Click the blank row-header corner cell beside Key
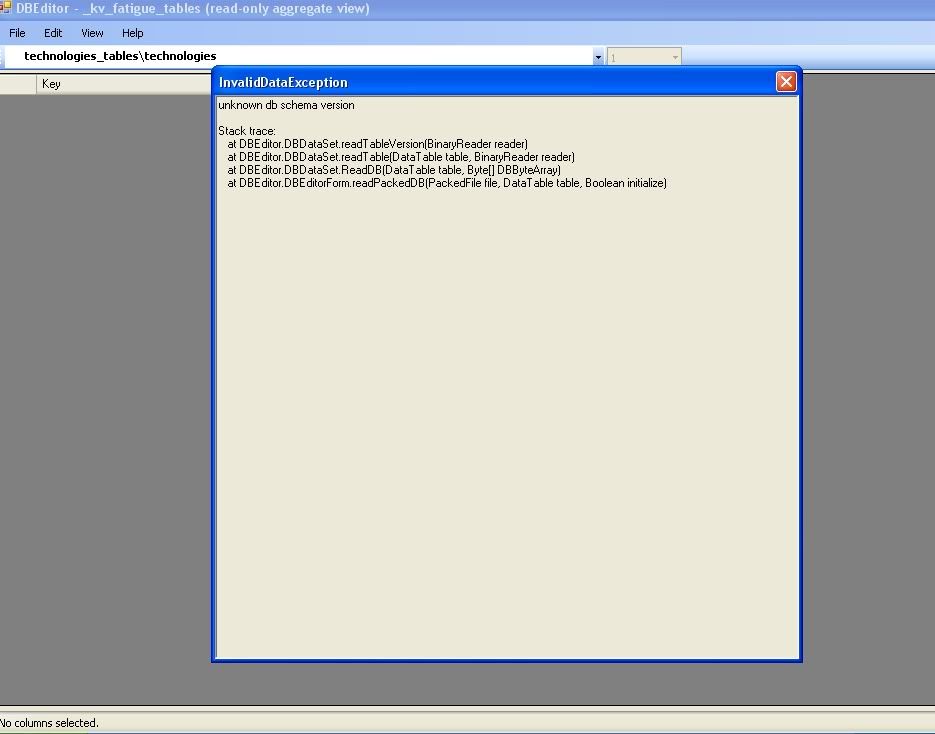Viewport: 935px width, 734px height. click(x=18, y=84)
